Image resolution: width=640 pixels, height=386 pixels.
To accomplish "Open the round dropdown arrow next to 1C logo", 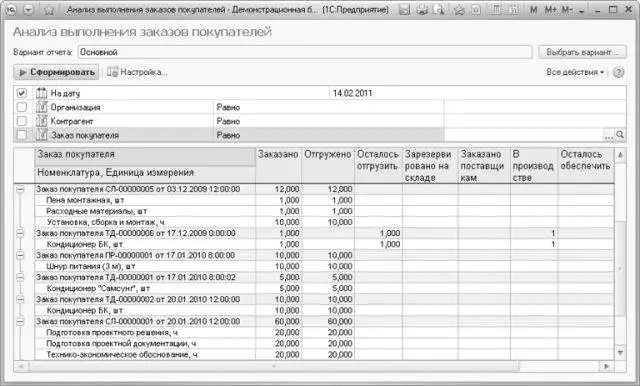I will click(29, 9).
